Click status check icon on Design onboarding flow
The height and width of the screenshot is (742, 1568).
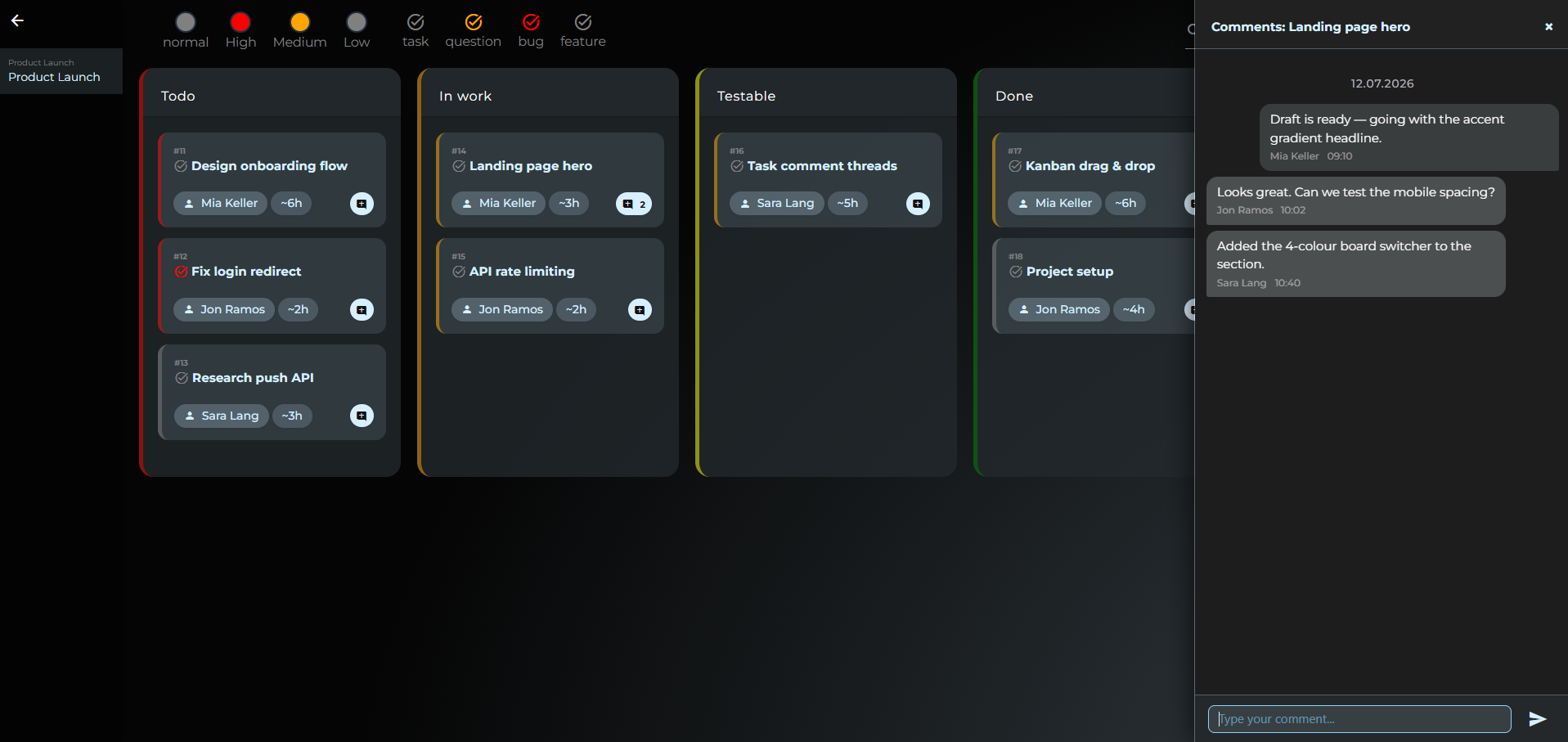[181, 166]
